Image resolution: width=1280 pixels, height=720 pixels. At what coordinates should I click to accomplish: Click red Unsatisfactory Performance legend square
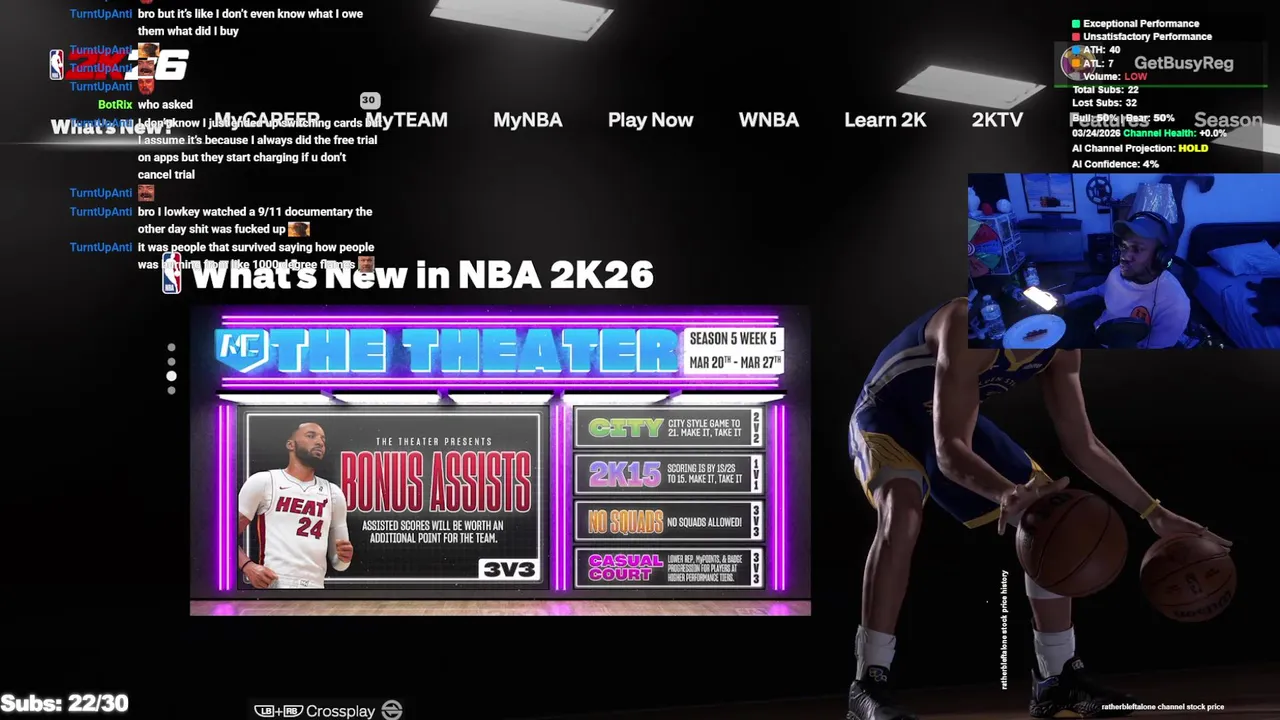(1076, 37)
